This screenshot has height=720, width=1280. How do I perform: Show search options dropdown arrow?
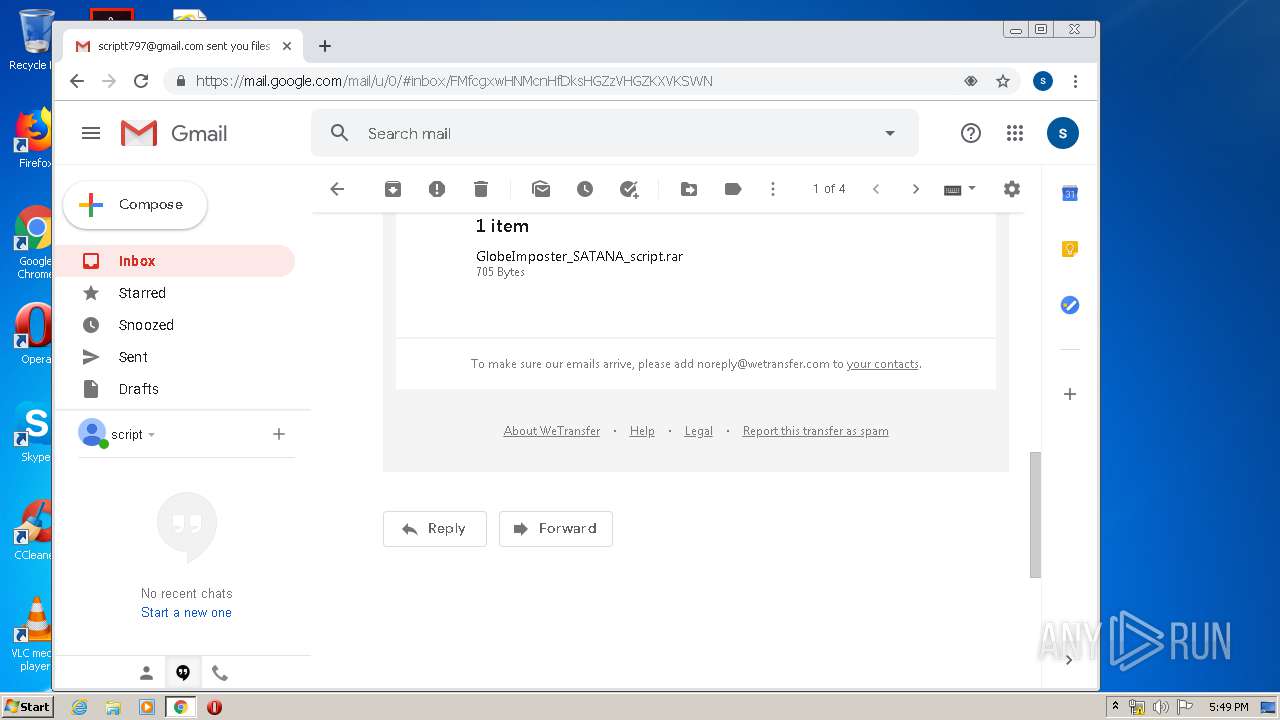(890, 133)
